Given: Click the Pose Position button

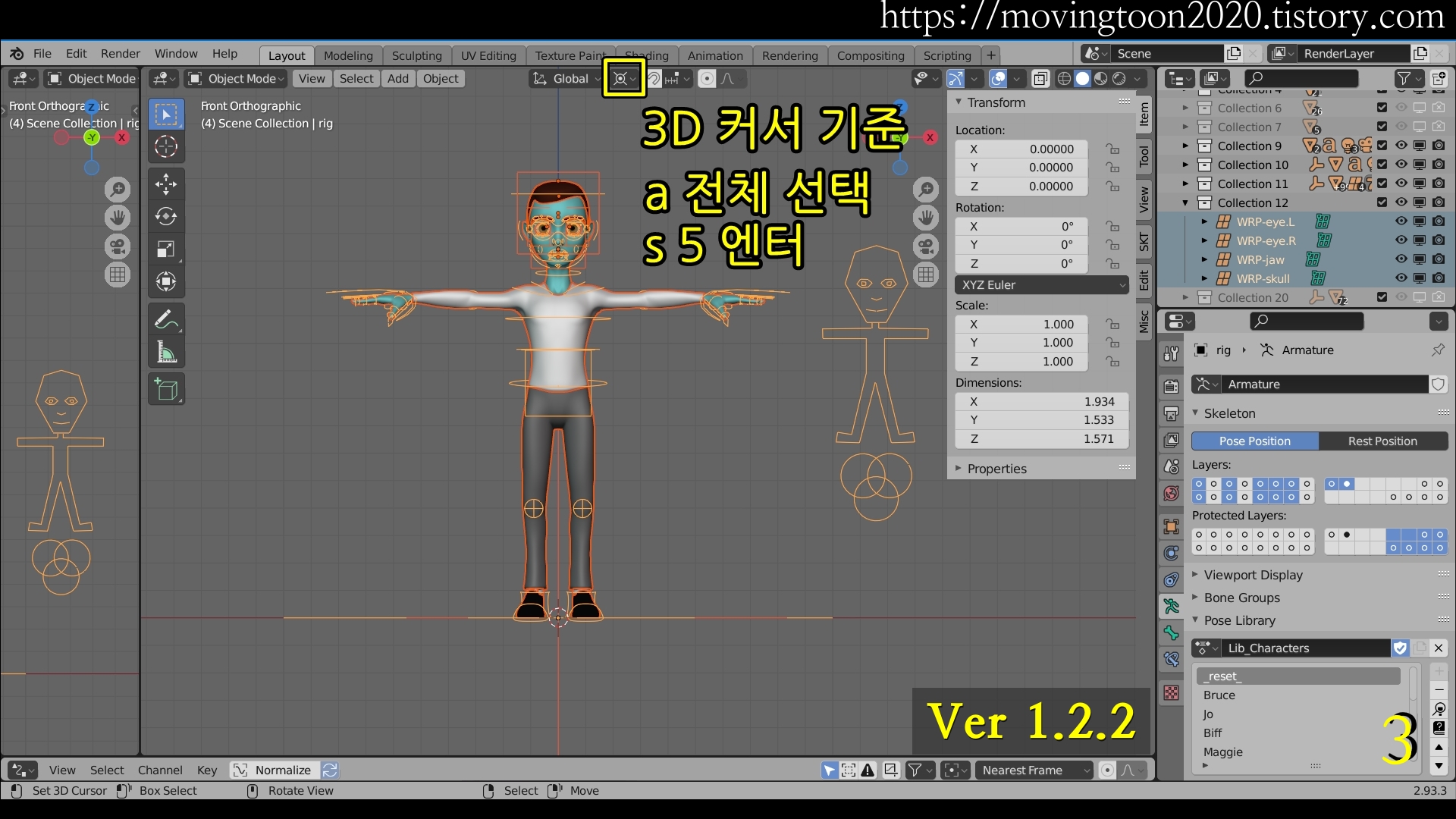Looking at the screenshot, I should click(x=1255, y=441).
